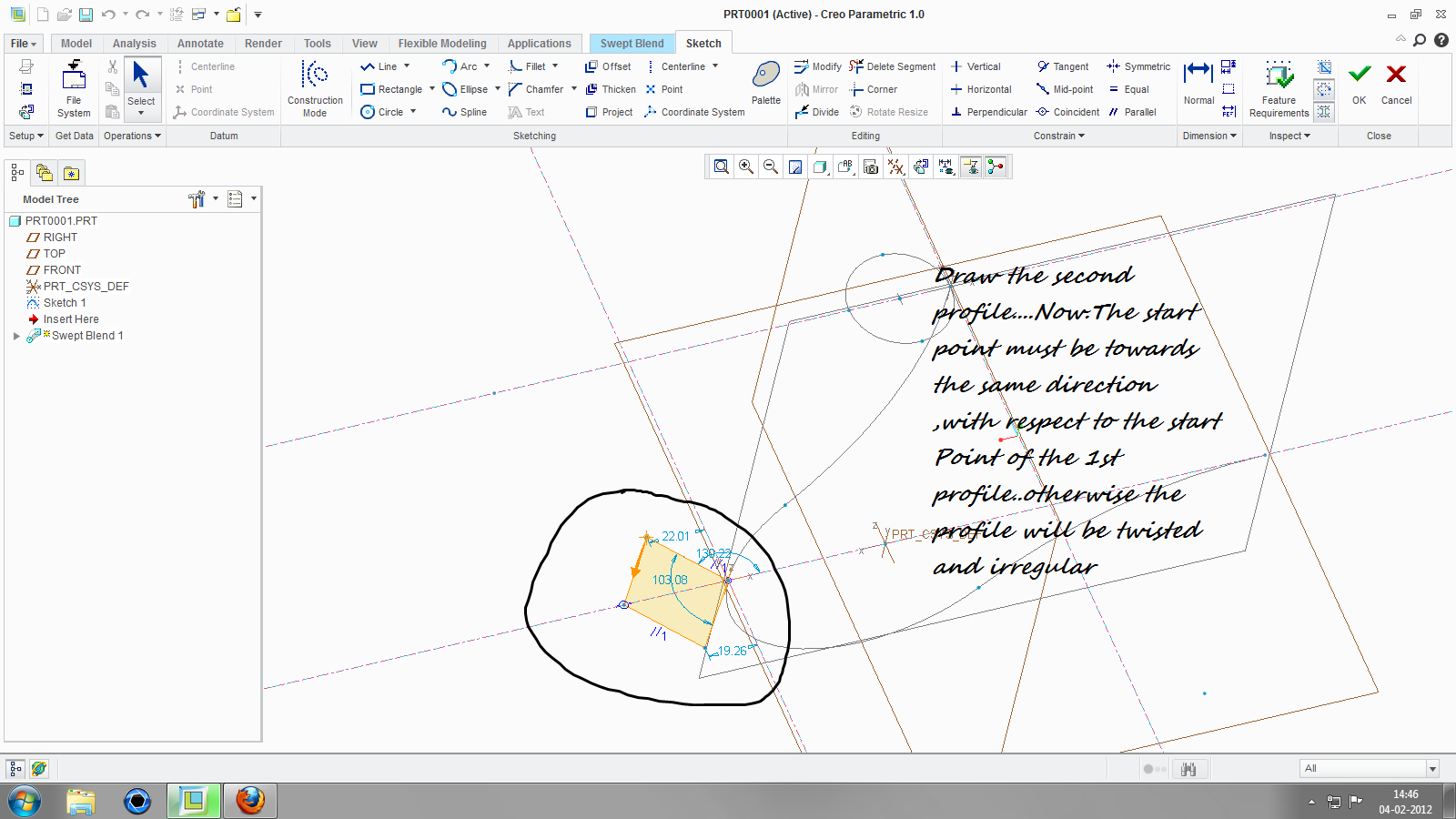The image size is (1456, 819).
Task: Click the Repaint screen icon
Action: point(795,167)
